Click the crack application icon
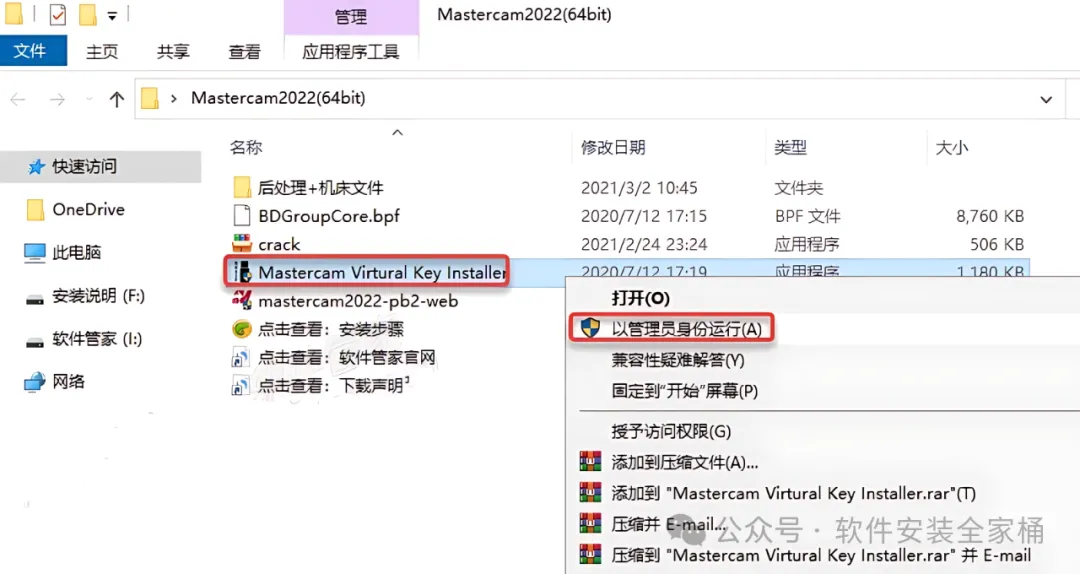 click(242, 244)
